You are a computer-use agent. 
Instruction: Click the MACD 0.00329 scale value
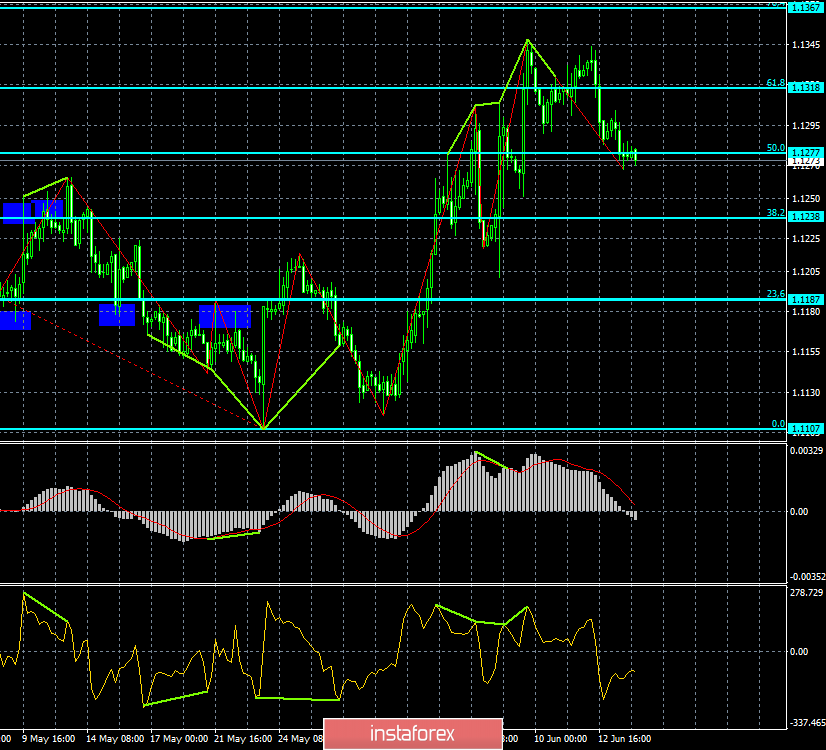(x=807, y=450)
